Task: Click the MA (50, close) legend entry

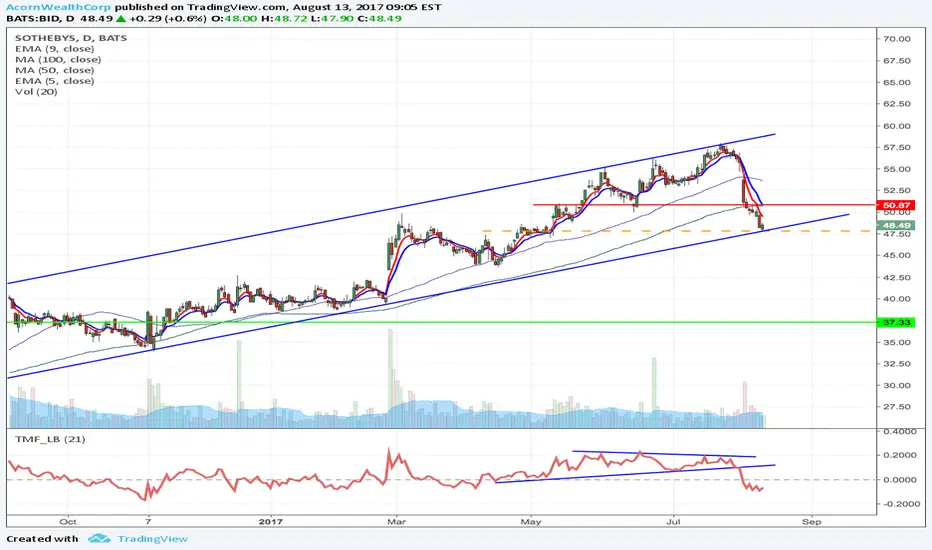Action: 55,70
